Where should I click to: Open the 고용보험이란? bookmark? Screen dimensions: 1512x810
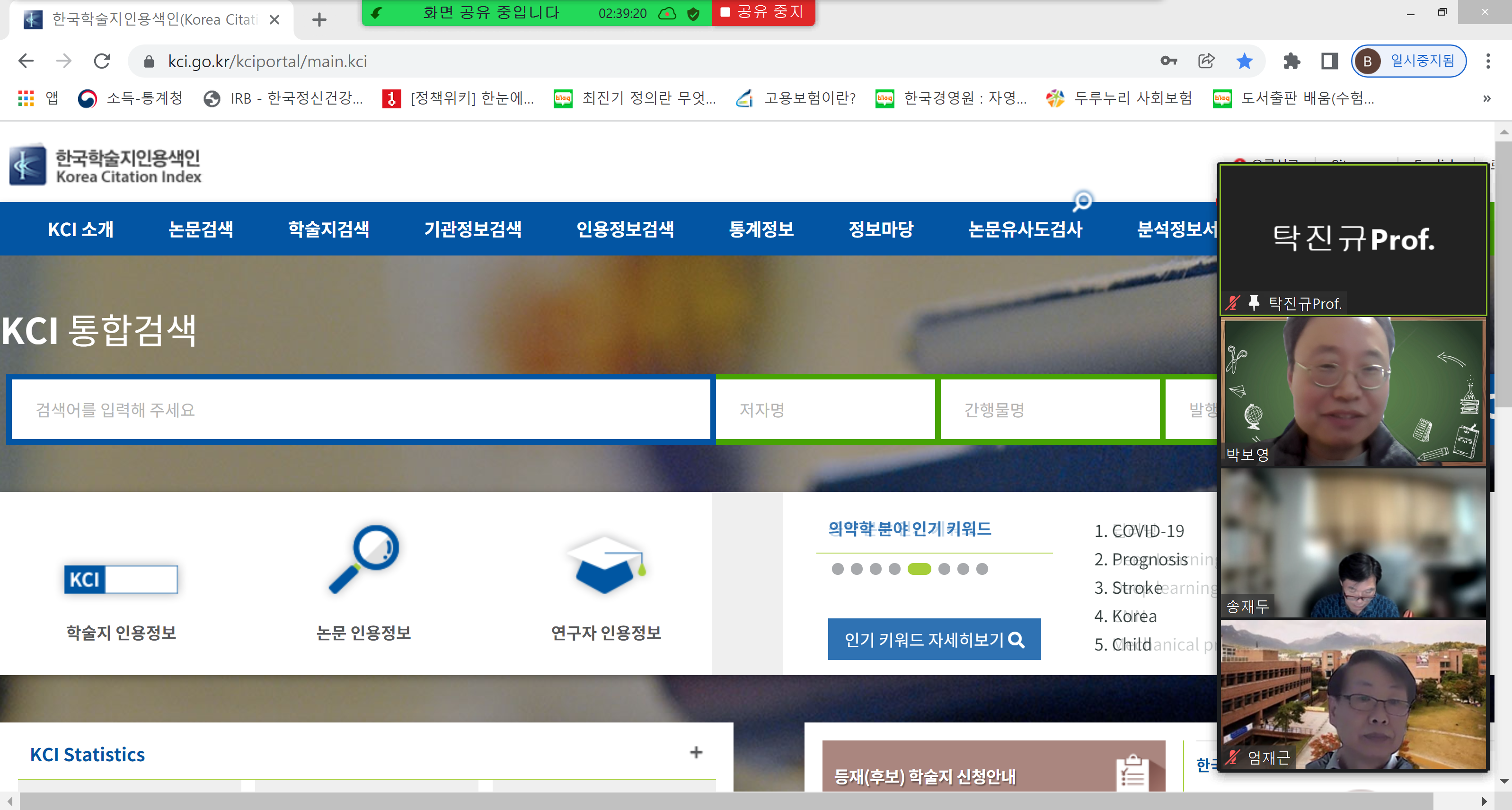pyautogui.click(x=796, y=98)
